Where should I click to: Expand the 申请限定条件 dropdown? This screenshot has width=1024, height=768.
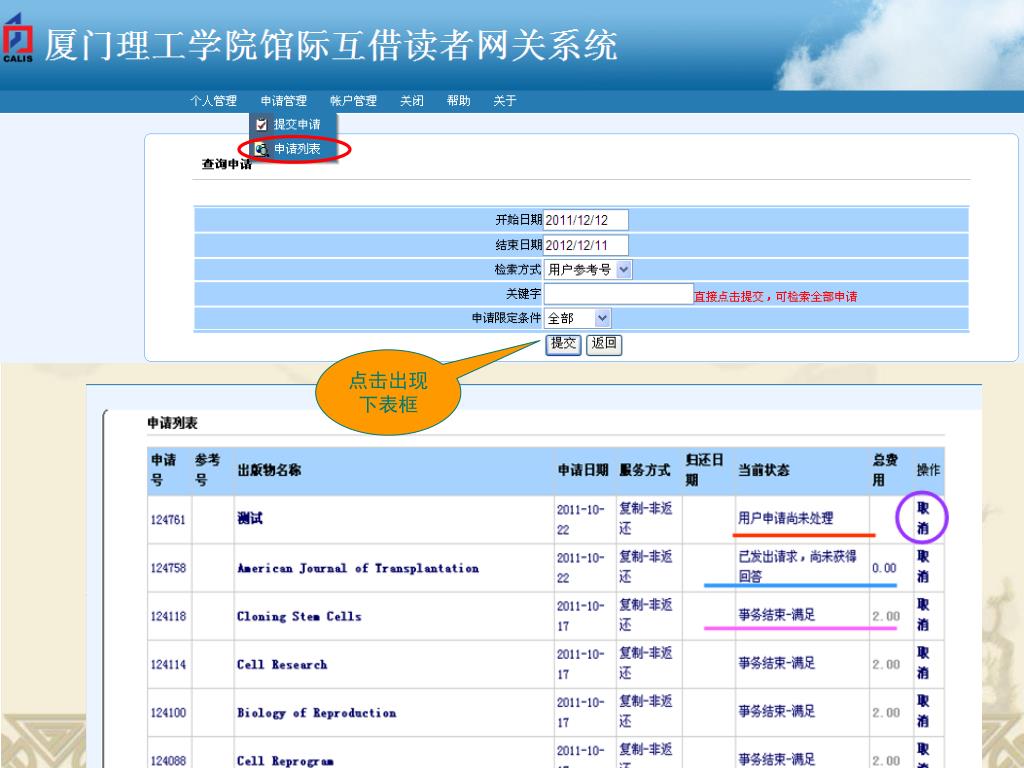tap(601, 319)
